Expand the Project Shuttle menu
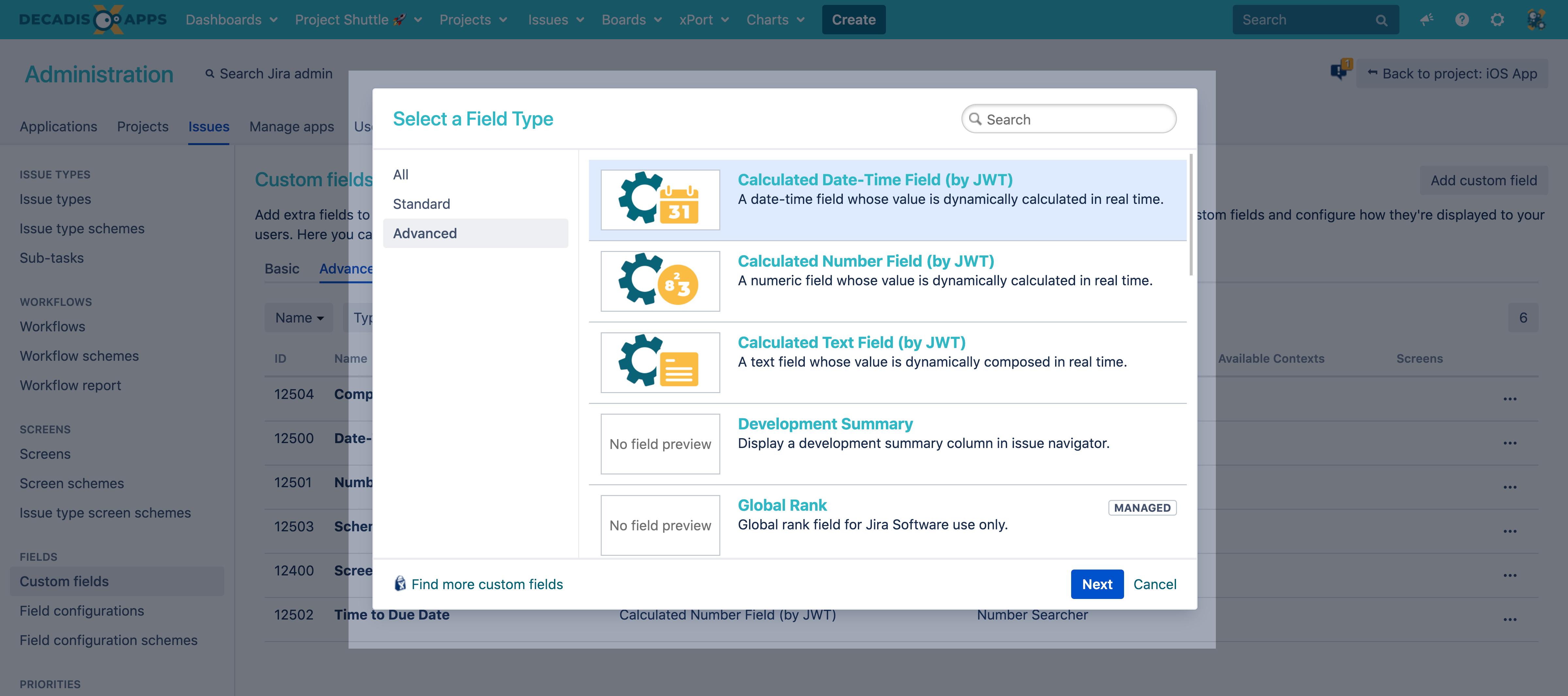The height and width of the screenshot is (696, 1568). pos(358,20)
